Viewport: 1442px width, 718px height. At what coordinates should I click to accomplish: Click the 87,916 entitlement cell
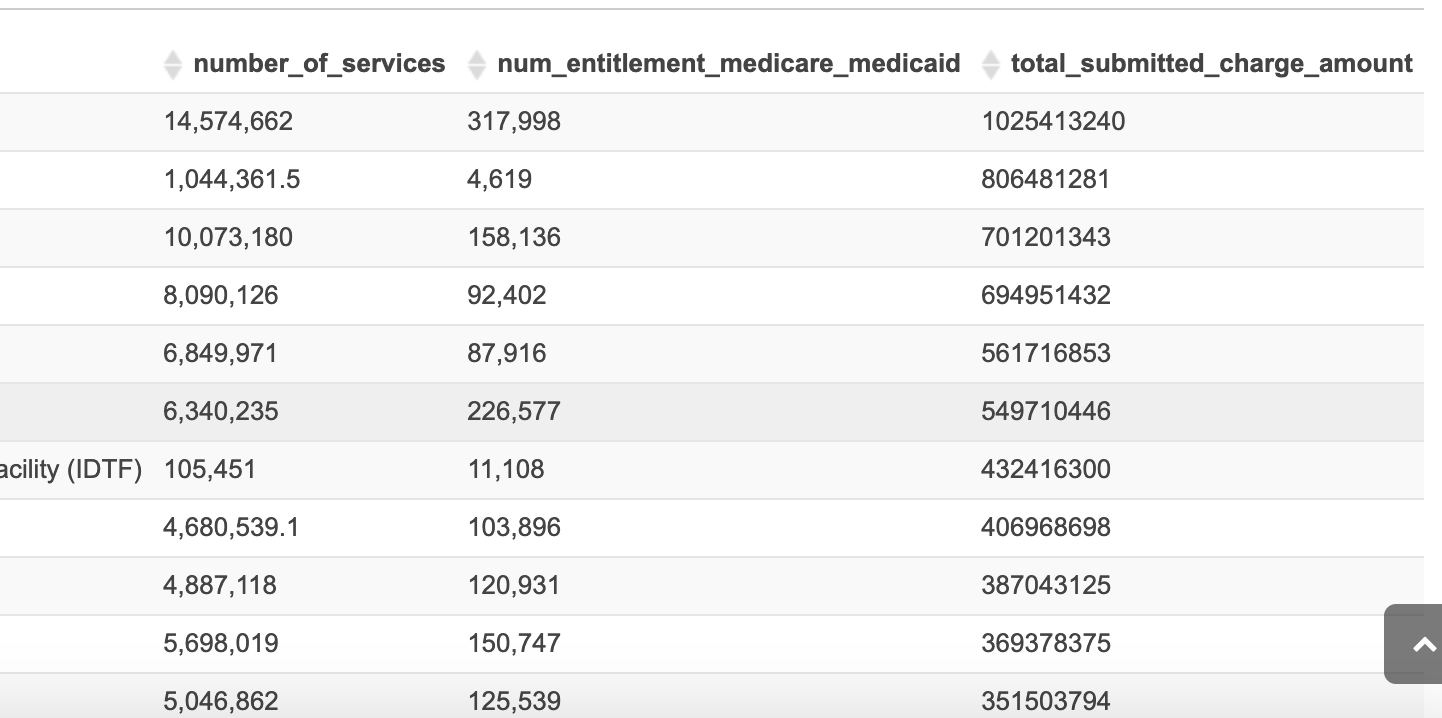[x=506, y=354]
